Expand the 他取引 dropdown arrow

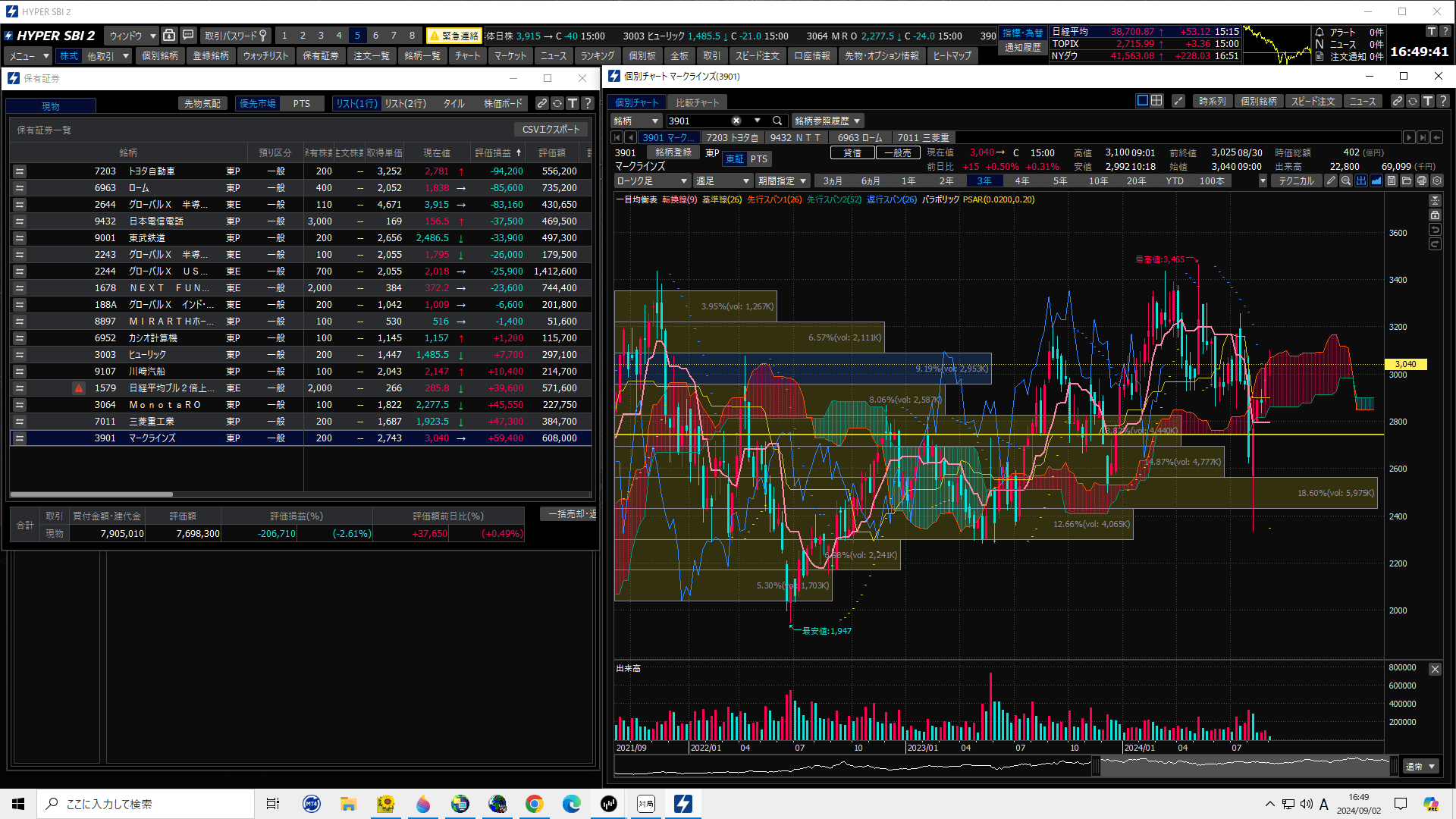click(126, 56)
